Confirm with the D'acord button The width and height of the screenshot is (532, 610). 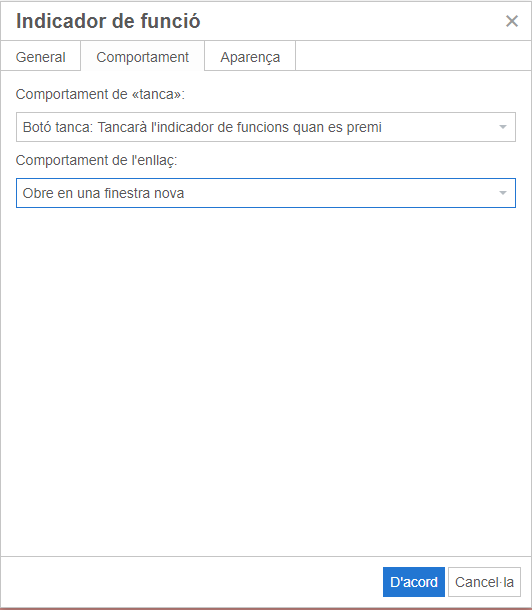tap(413, 582)
